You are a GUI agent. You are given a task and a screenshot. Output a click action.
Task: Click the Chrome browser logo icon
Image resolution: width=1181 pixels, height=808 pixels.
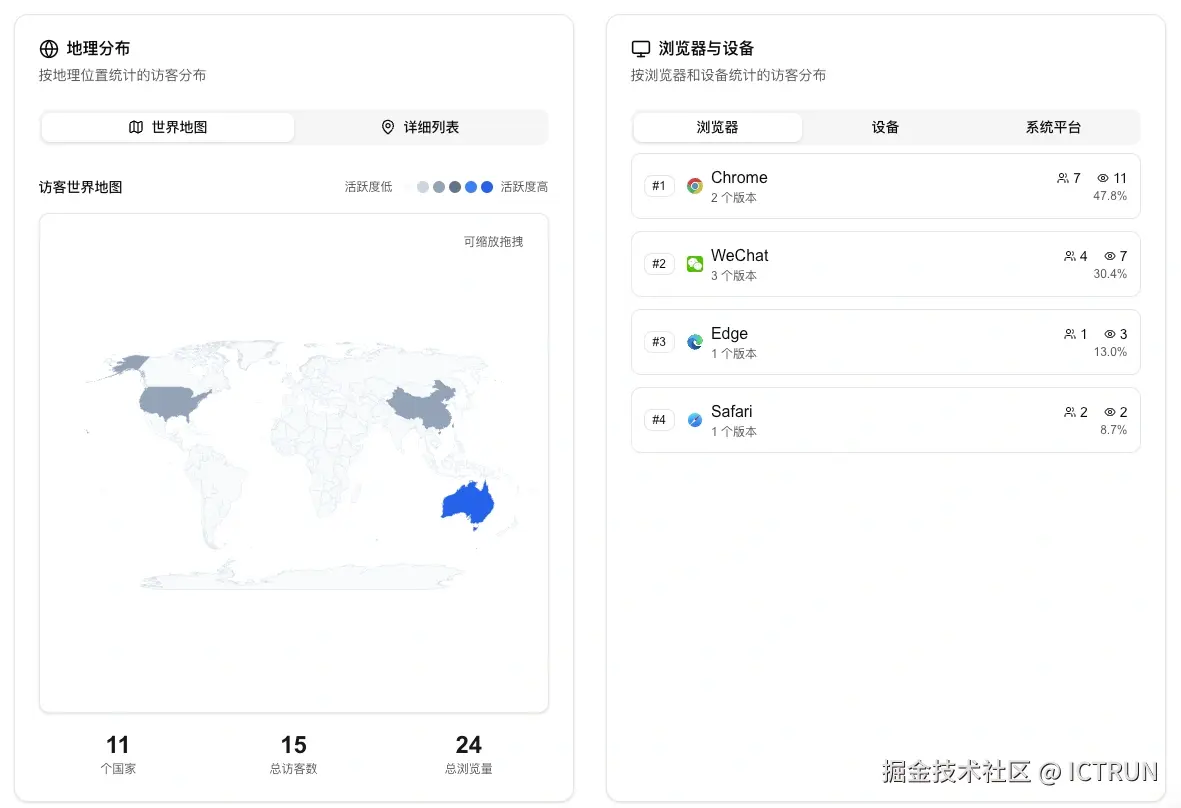coord(694,186)
